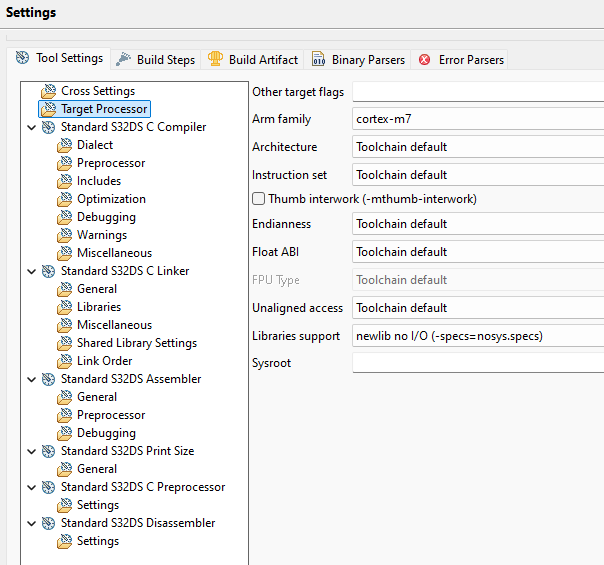604x565 pixels.
Task: Select Dialect under C Compiler
Action: click(x=95, y=145)
